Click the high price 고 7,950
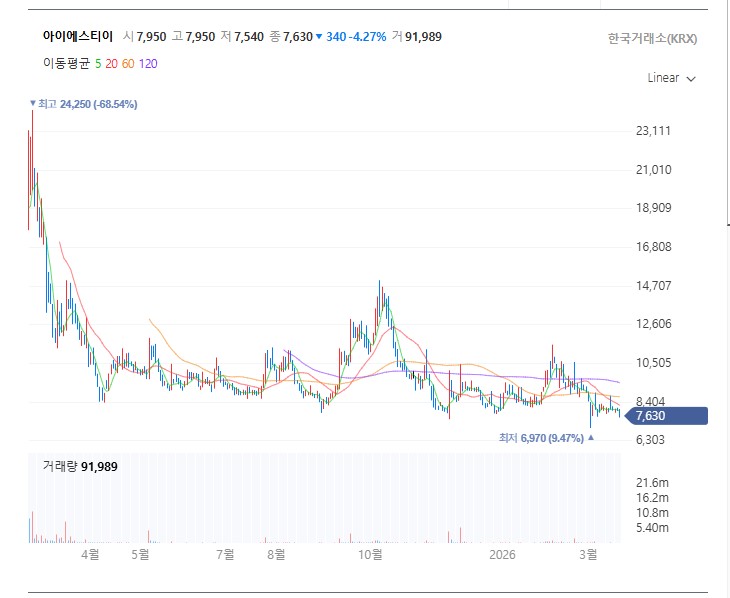 (193, 37)
